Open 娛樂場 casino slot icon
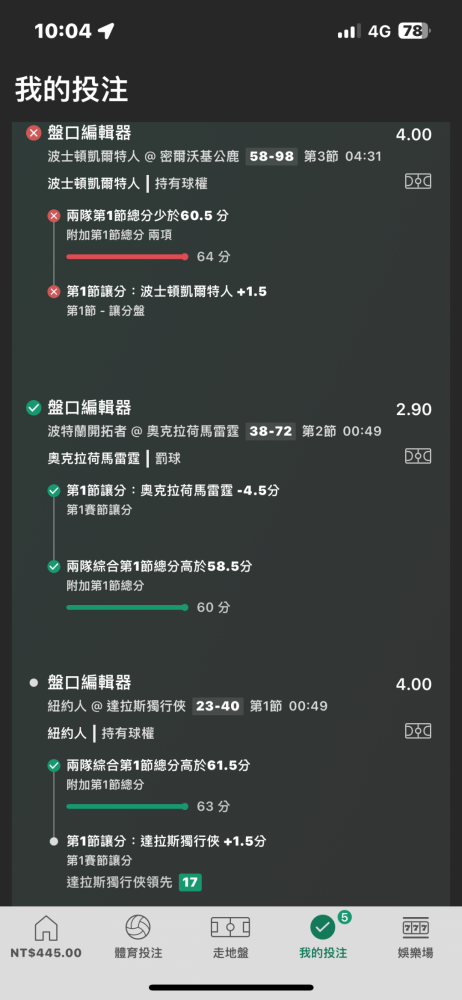This screenshot has width=462, height=1000. [415, 938]
